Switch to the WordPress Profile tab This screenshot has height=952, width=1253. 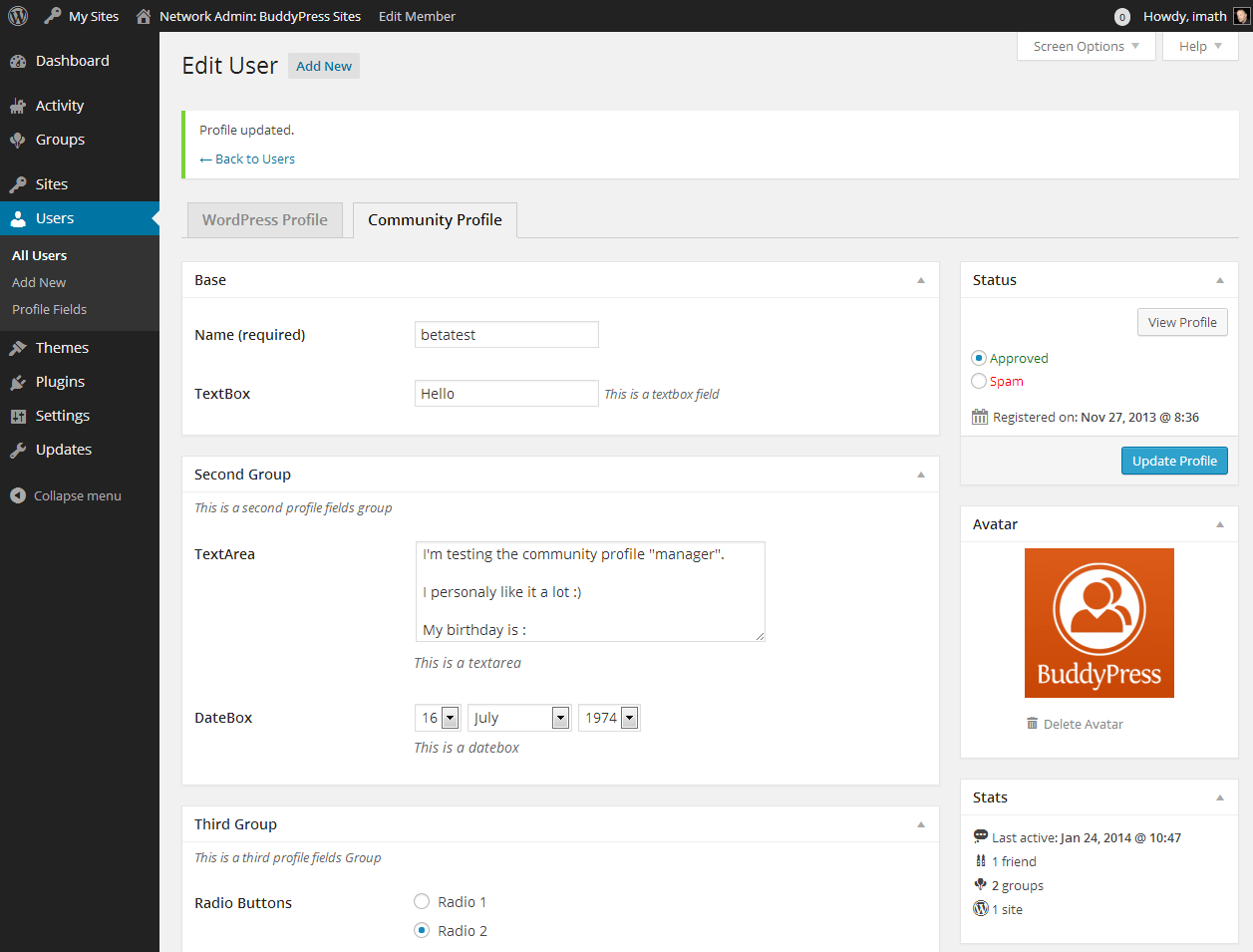pos(264,220)
